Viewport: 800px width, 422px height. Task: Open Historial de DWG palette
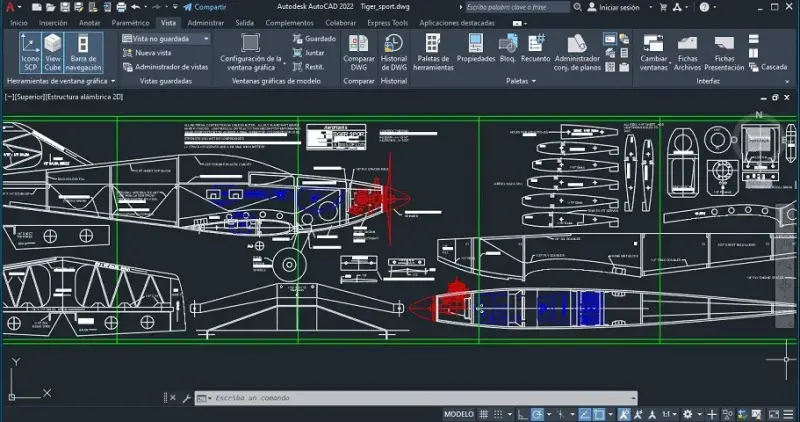tap(393, 53)
